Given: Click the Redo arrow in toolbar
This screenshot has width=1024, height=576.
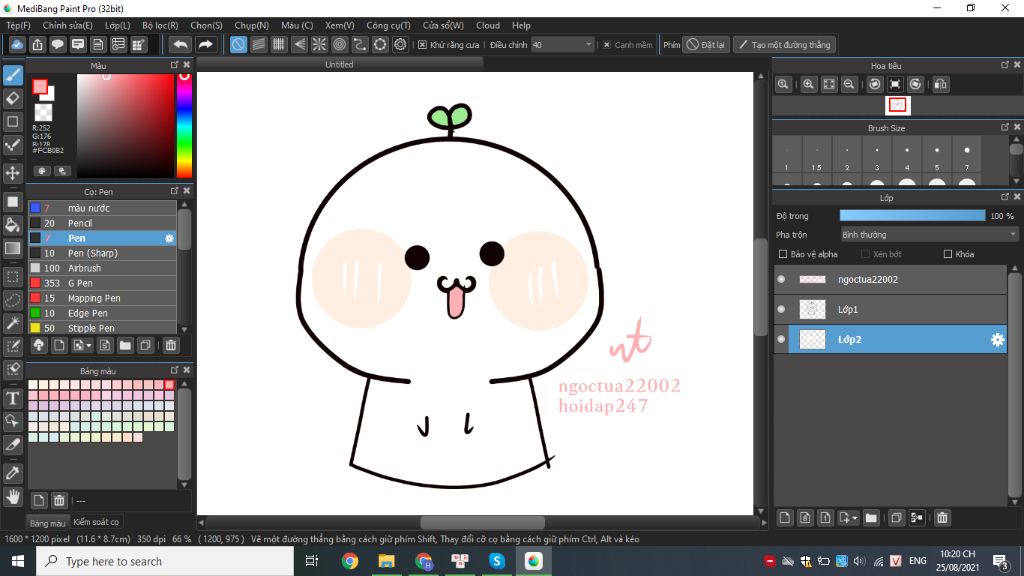Looking at the screenshot, I should point(205,44).
